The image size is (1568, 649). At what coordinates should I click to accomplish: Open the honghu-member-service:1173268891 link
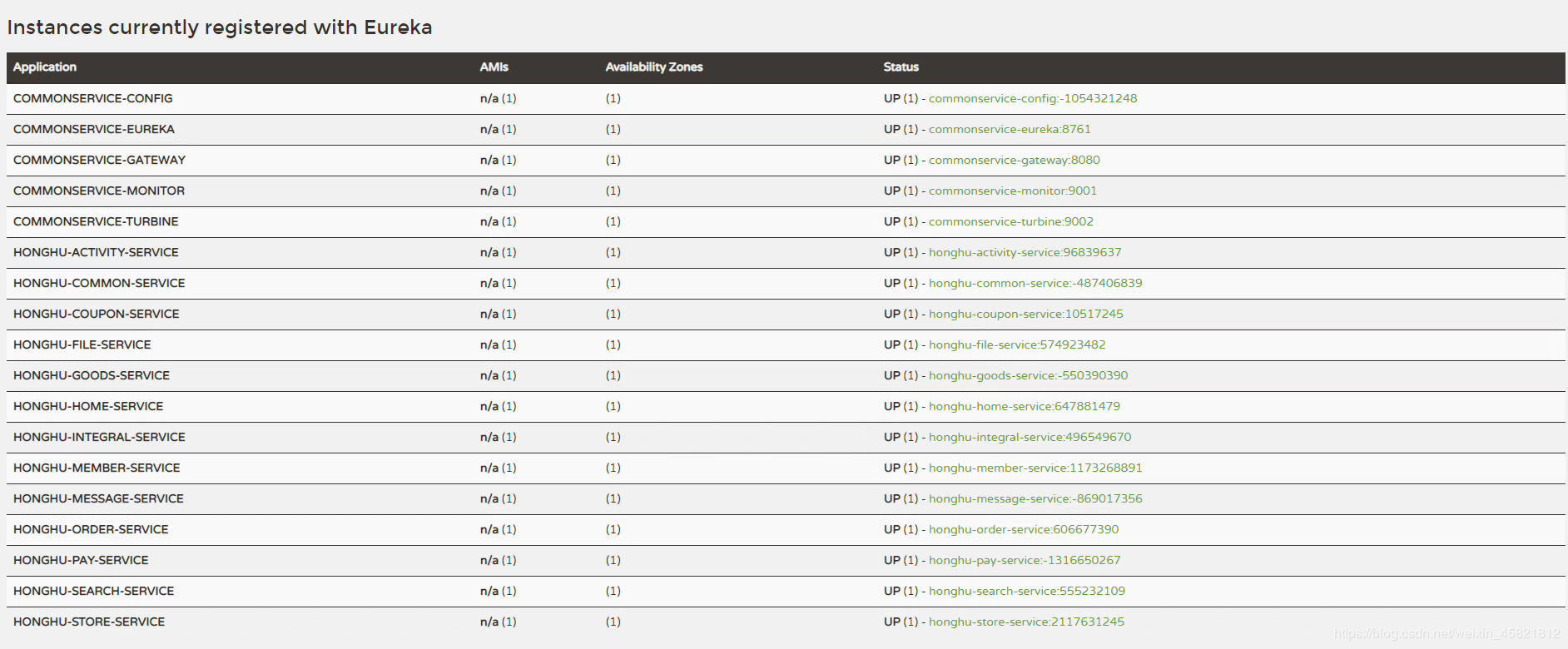coord(1035,468)
